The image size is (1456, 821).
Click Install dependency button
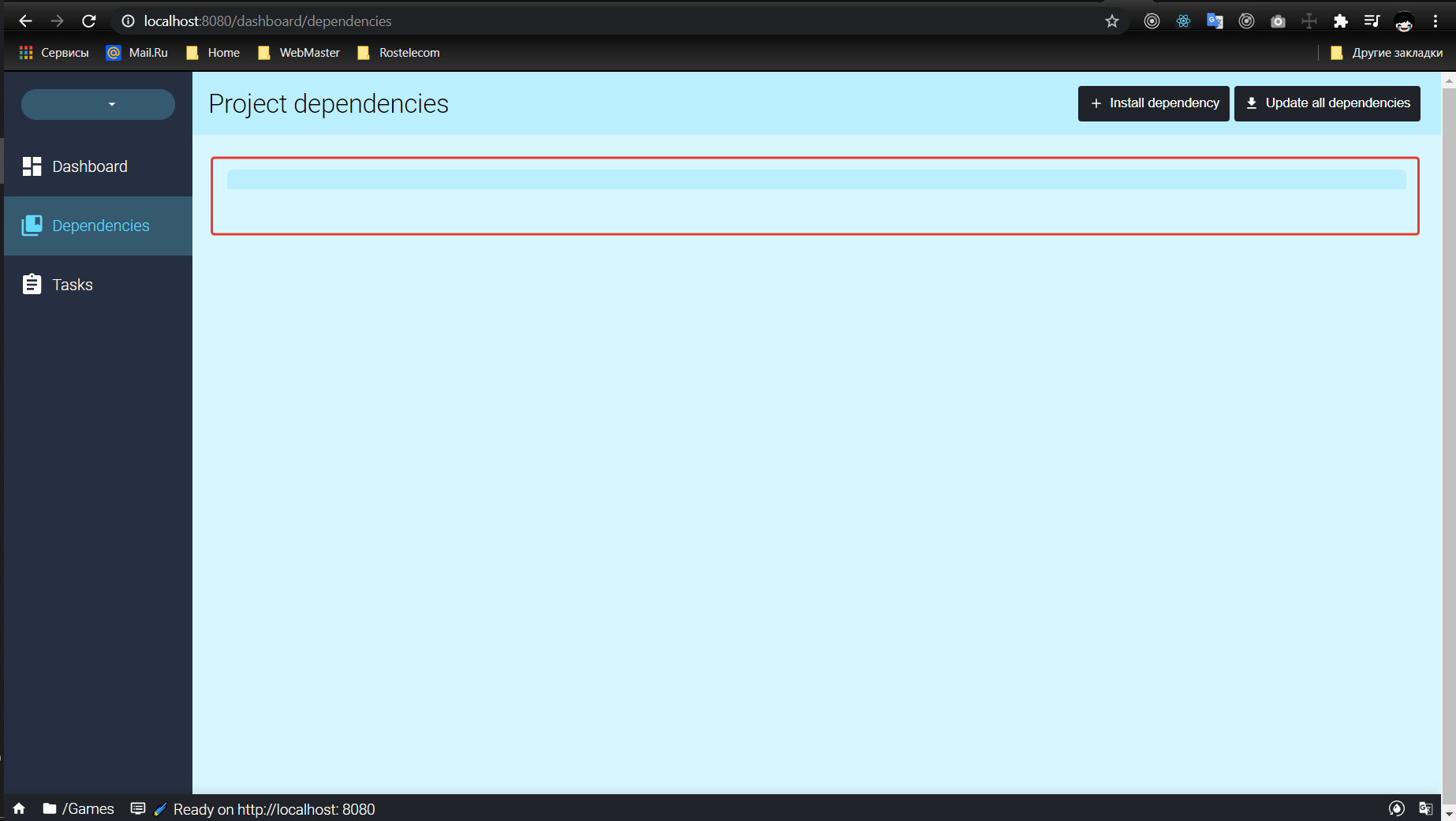coord(1153,103)
